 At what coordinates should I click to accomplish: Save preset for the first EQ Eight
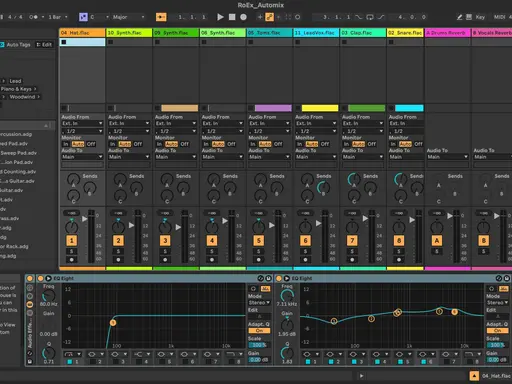[x=269, y=278]
